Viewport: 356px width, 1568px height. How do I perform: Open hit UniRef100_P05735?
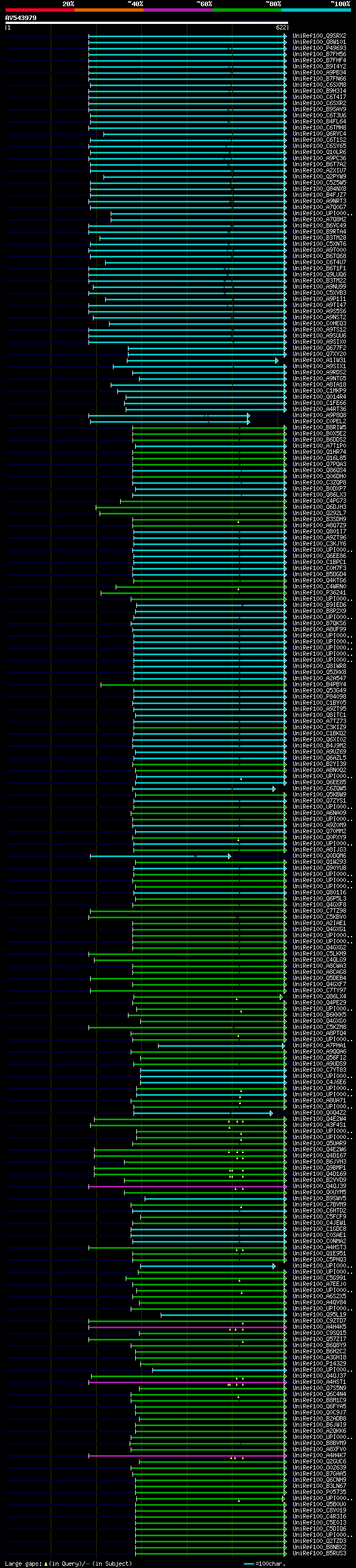tap(319, 1492)
